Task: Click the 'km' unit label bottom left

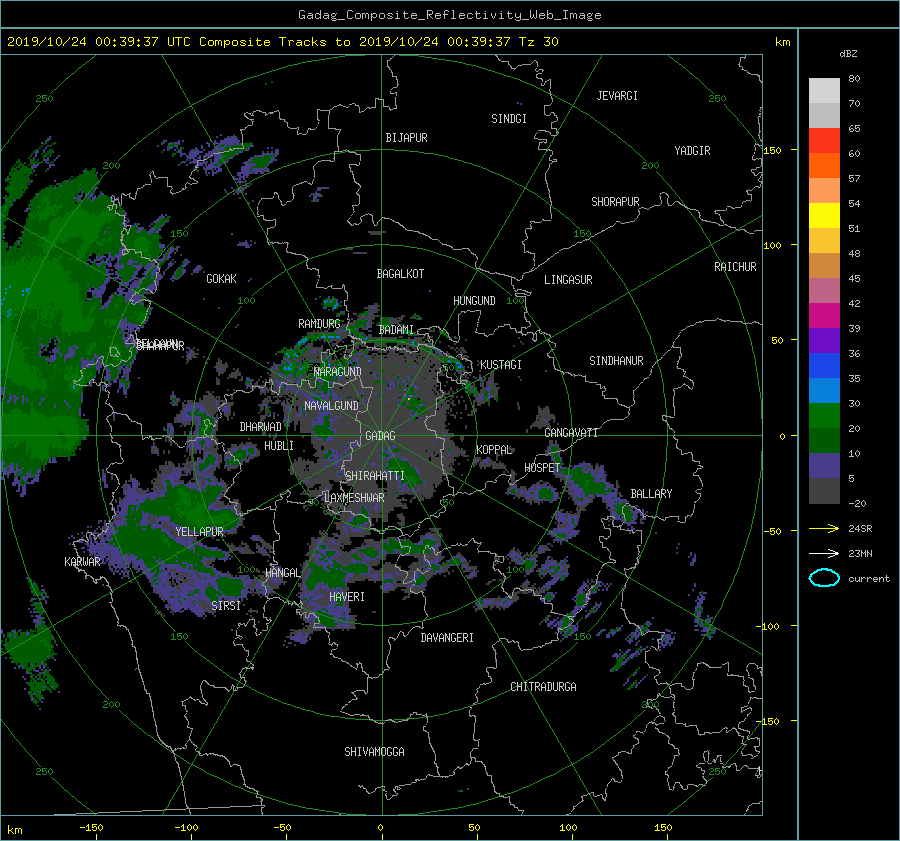Action: coord(15,830)
